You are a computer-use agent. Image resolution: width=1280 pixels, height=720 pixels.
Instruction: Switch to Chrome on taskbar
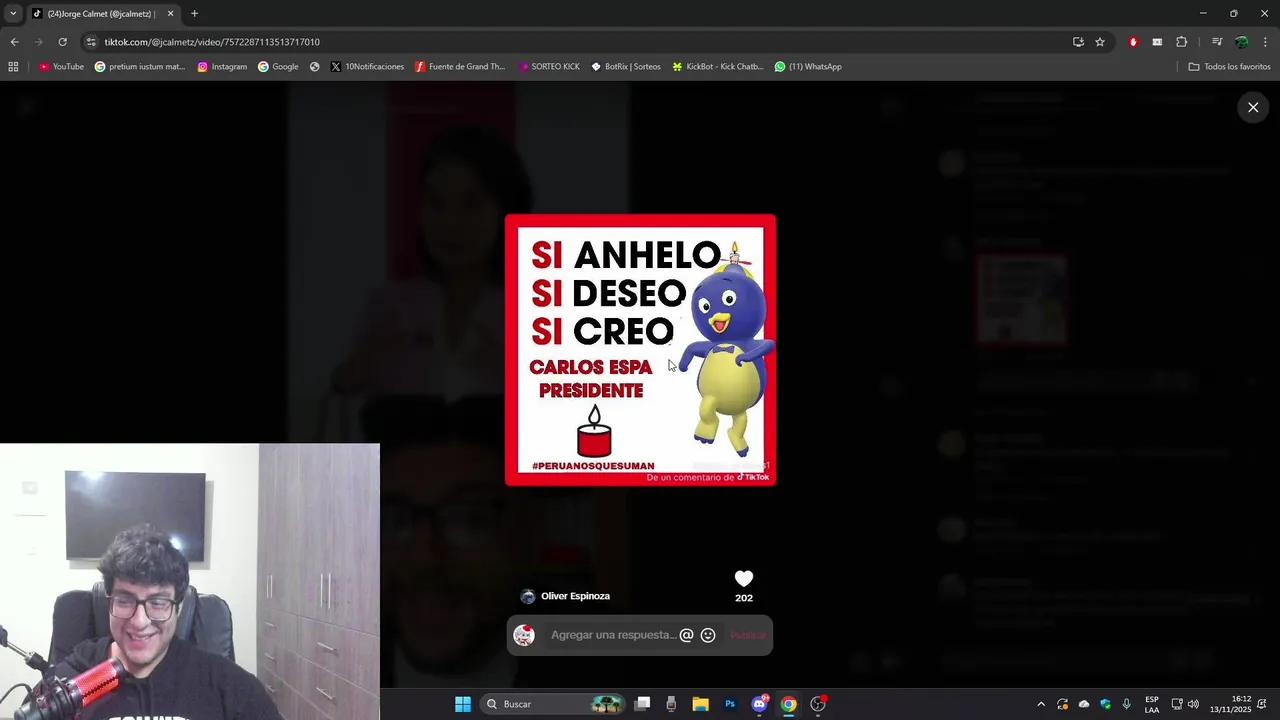(x=788, y=704)
